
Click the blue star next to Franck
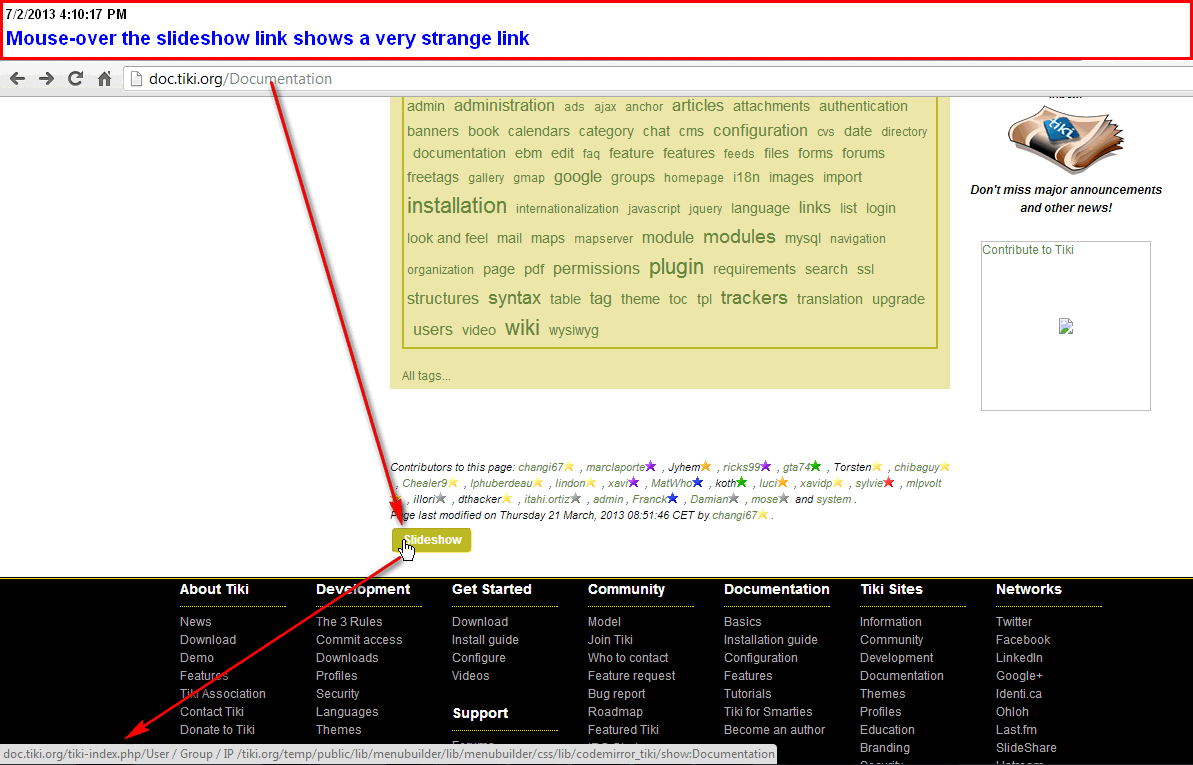pyautogui.click(x=673, y=499)
